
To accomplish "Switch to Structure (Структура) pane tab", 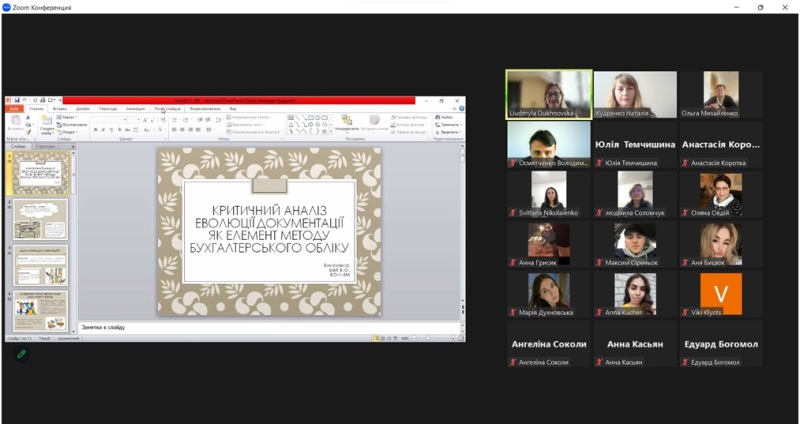I will pos(45,146).
